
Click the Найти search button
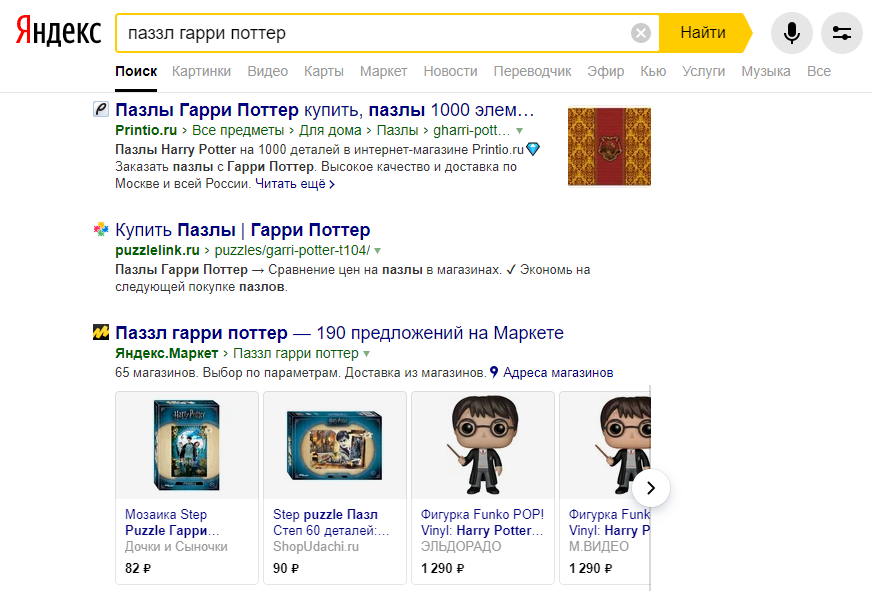703,33
